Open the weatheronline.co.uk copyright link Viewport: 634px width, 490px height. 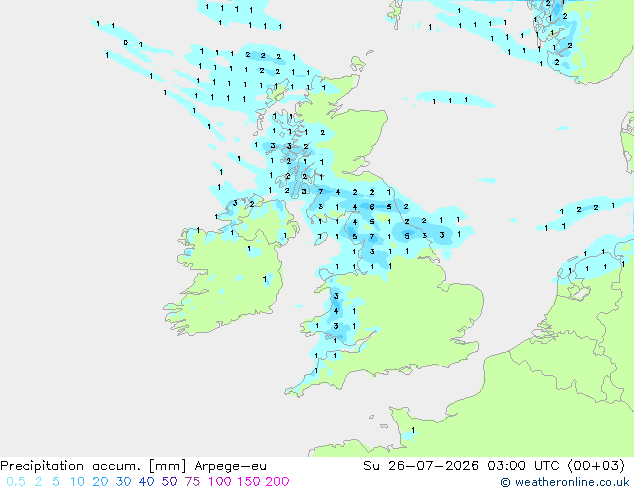click(x=565, y=482)
